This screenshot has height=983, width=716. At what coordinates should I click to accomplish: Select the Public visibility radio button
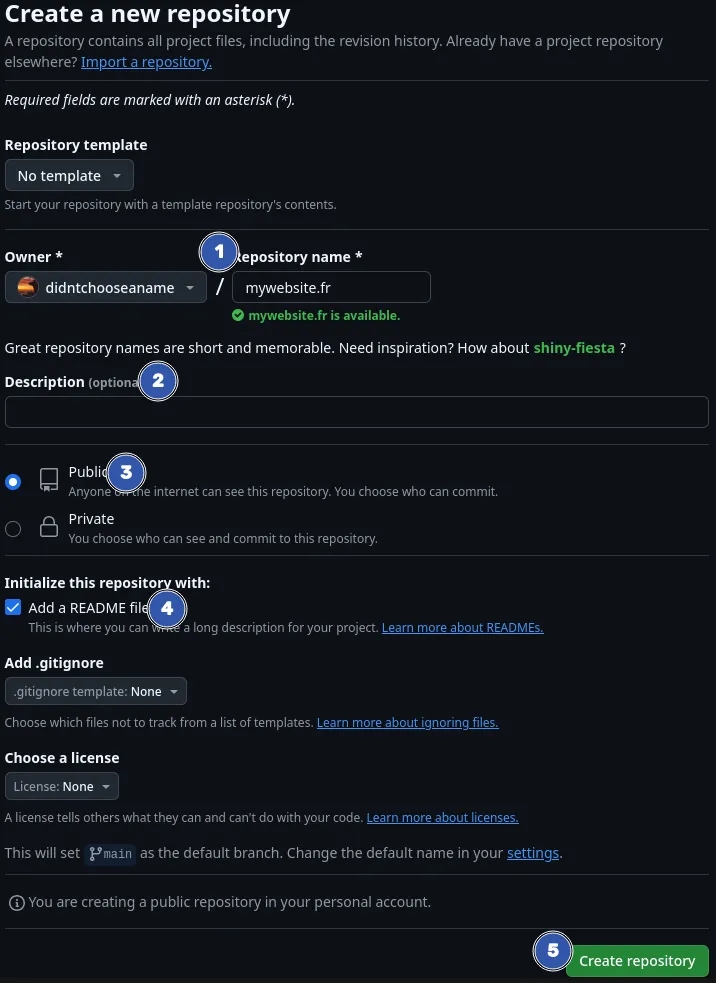(x=13, y=481)
